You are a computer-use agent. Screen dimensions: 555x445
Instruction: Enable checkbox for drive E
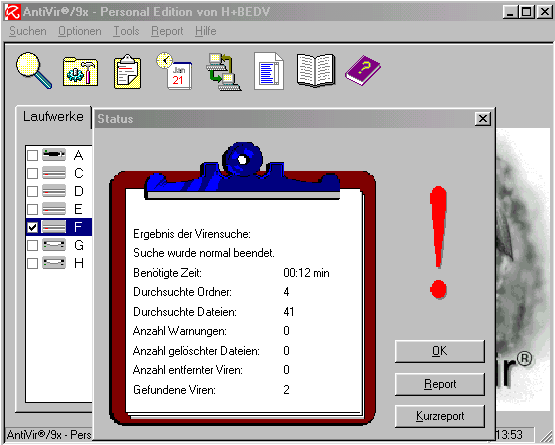(33, 209)
